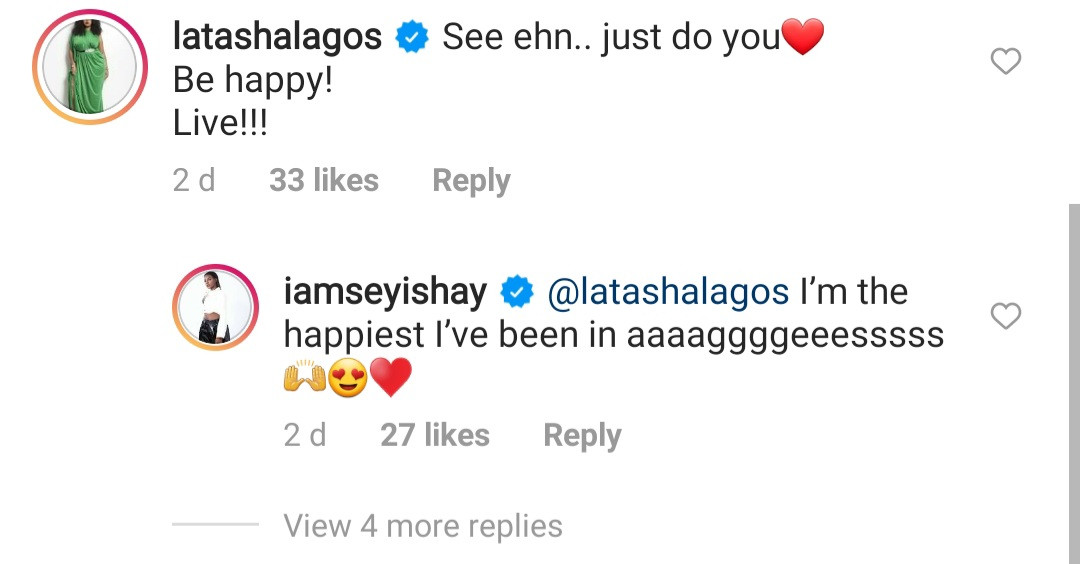Click the red heart emoji in iamseyishay reply
This screenshot has width=1080, height=564.
click(391, 377)
